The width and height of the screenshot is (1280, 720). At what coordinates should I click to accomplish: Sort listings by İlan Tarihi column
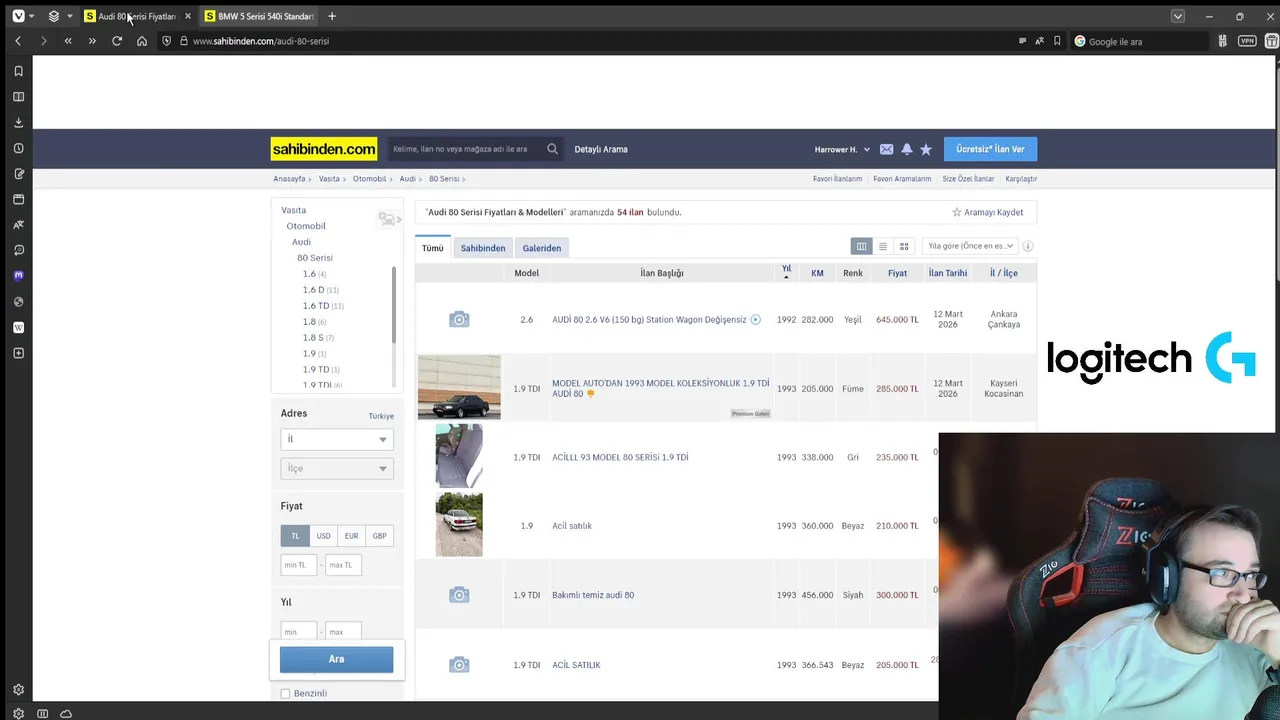pos(948,273)
